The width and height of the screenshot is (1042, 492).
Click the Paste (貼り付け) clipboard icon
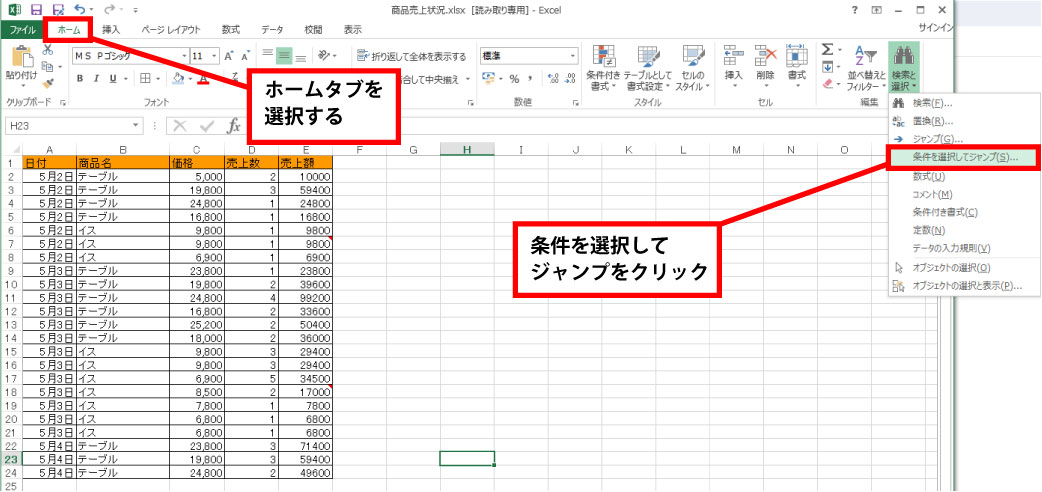pyautogui.click(x=22, y=58)
